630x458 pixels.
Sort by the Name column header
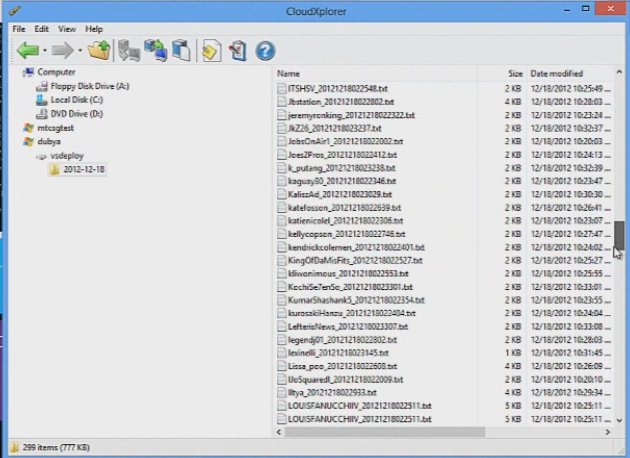click(x=376, y=74)
